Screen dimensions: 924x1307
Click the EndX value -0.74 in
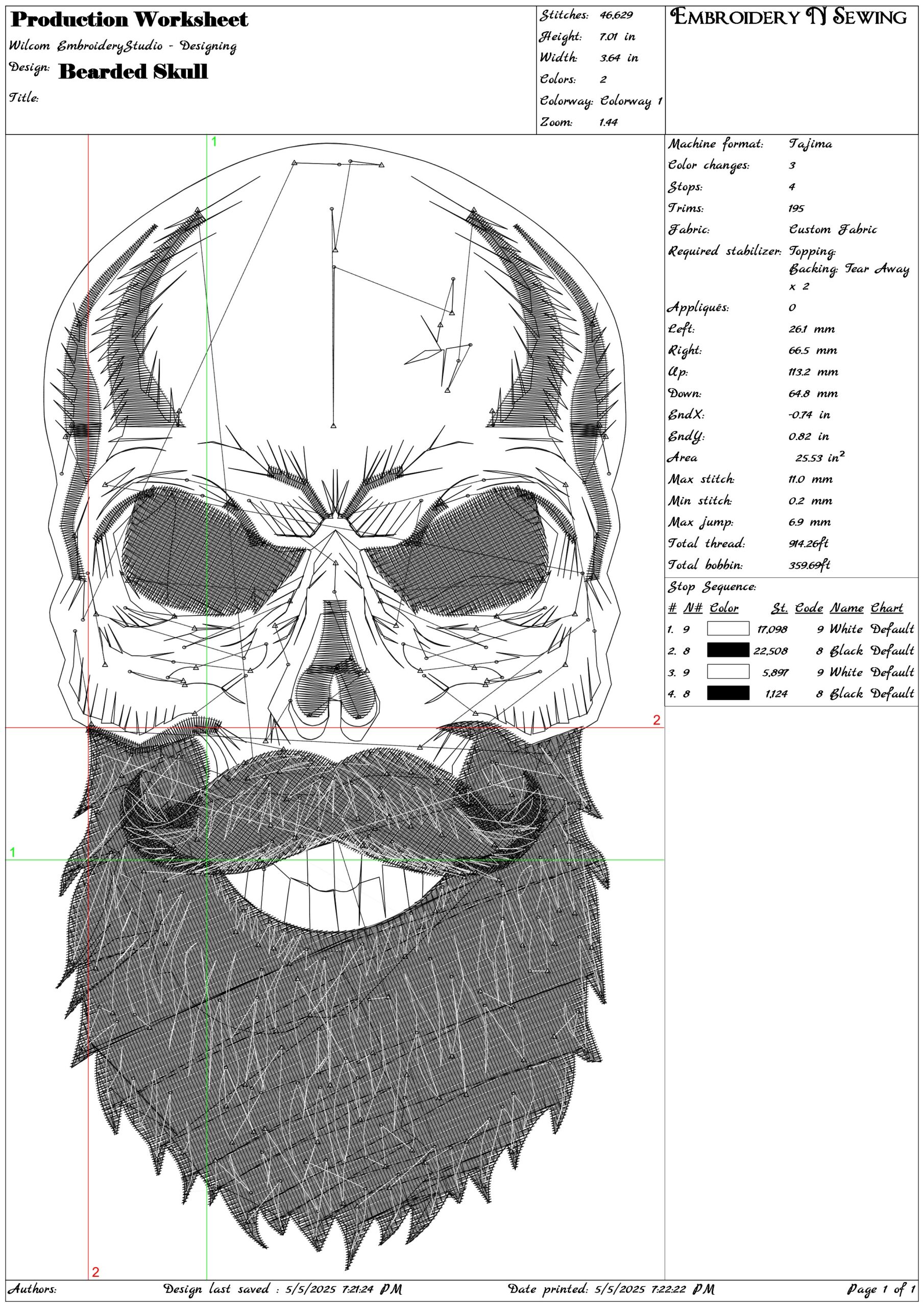(x=809, y=415)
